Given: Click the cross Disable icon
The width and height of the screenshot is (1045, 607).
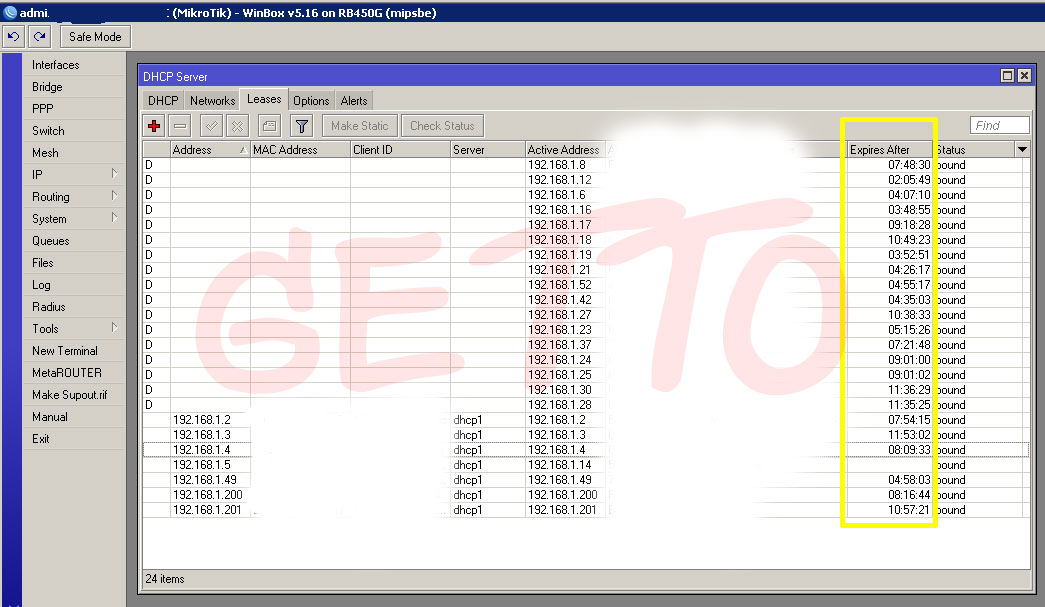Looking at the screenshot, I should point(237,126).
